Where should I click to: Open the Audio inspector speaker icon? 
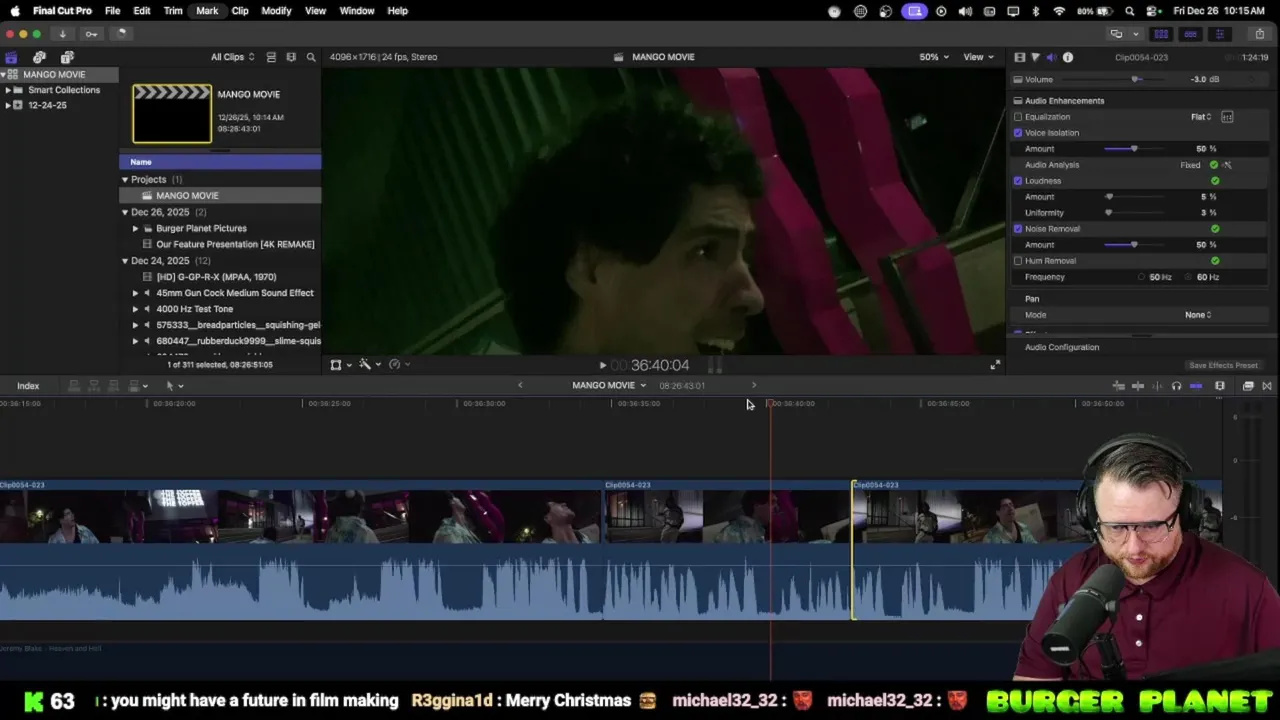tap(1051, 57)
